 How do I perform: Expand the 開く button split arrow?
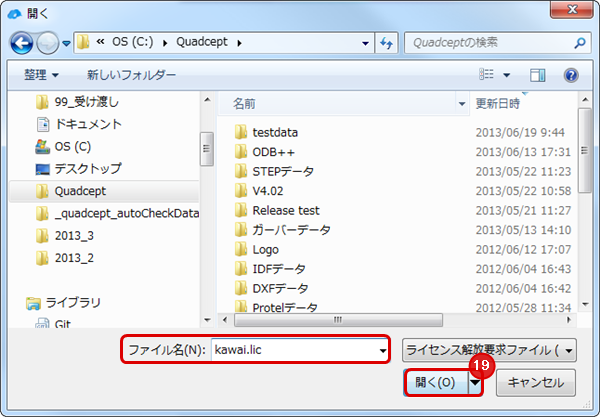475,383
